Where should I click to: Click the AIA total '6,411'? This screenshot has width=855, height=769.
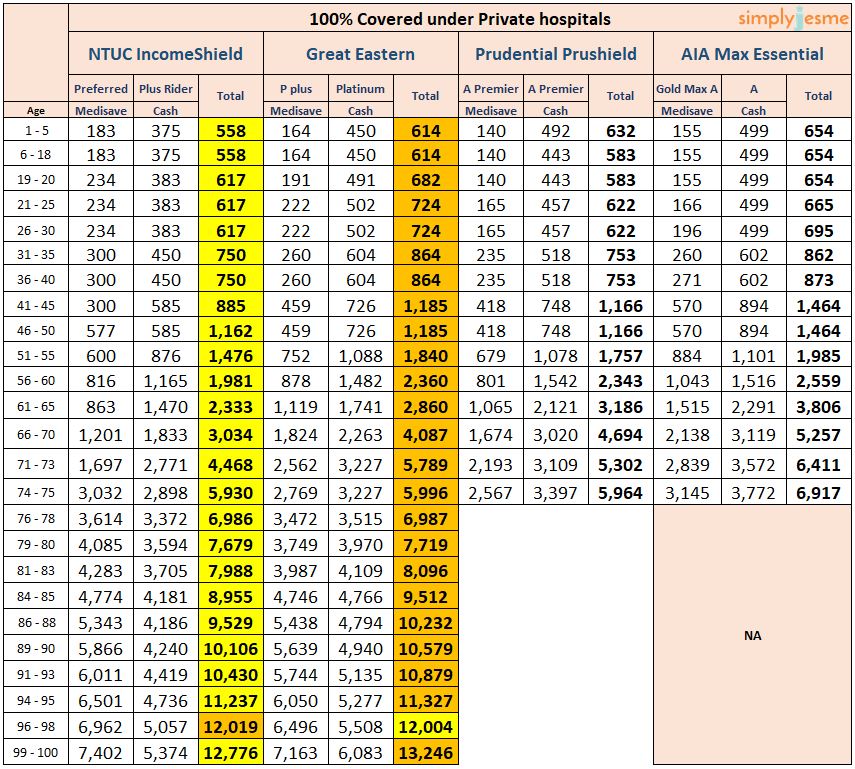coord(818,465)
